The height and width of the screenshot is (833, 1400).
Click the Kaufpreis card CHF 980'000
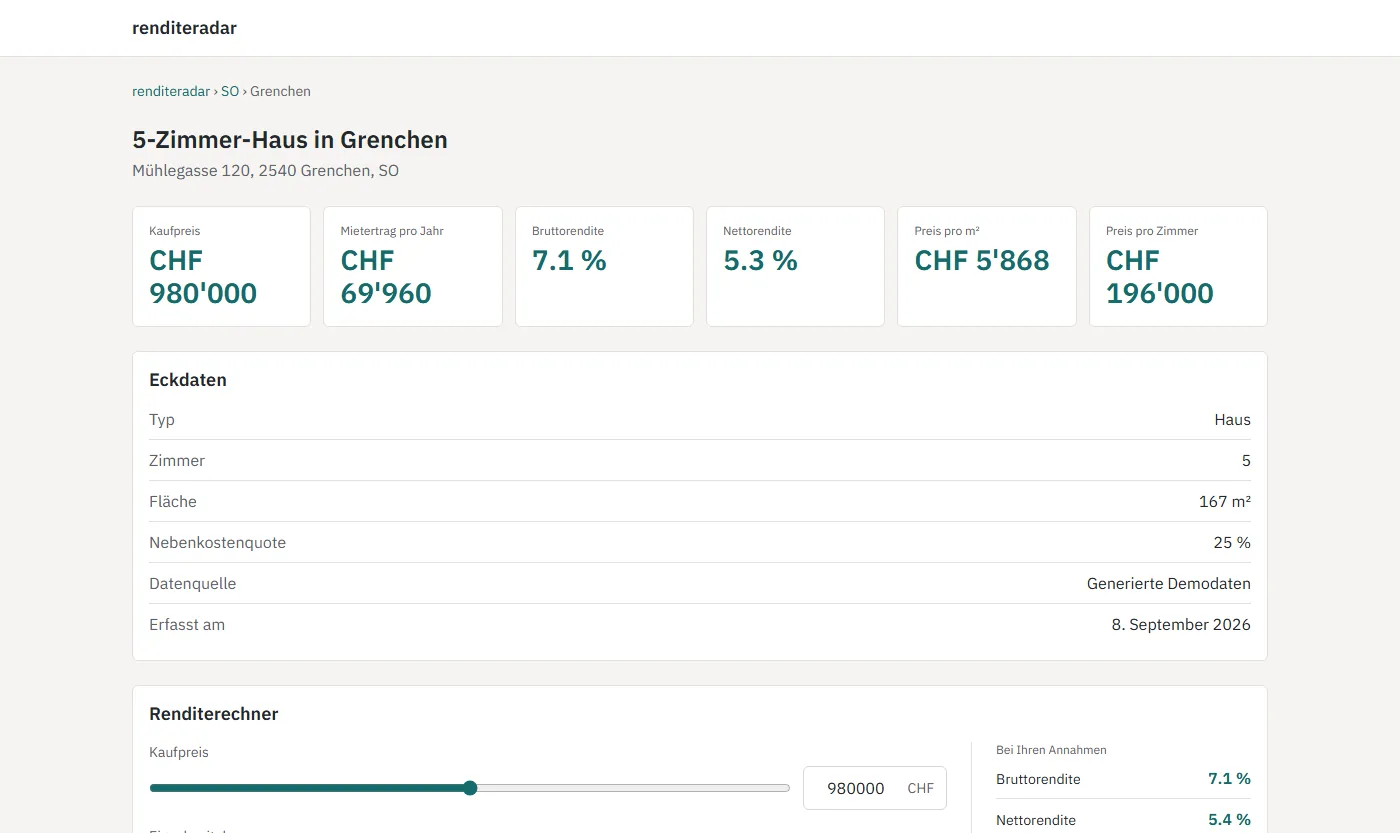(222, 266)
